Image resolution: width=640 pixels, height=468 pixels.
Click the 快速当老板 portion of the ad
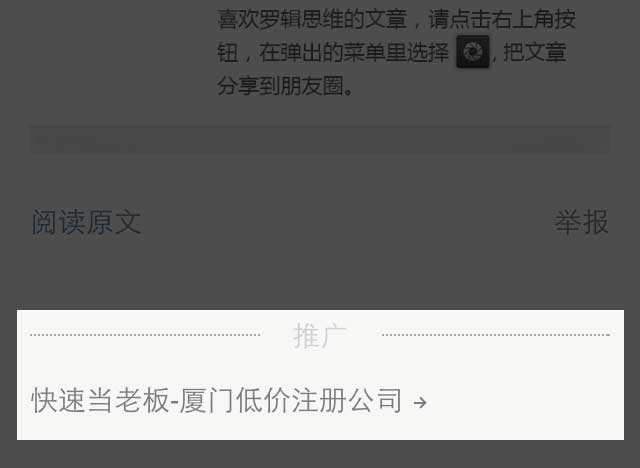pyautogui.click(x=100, y=401)
